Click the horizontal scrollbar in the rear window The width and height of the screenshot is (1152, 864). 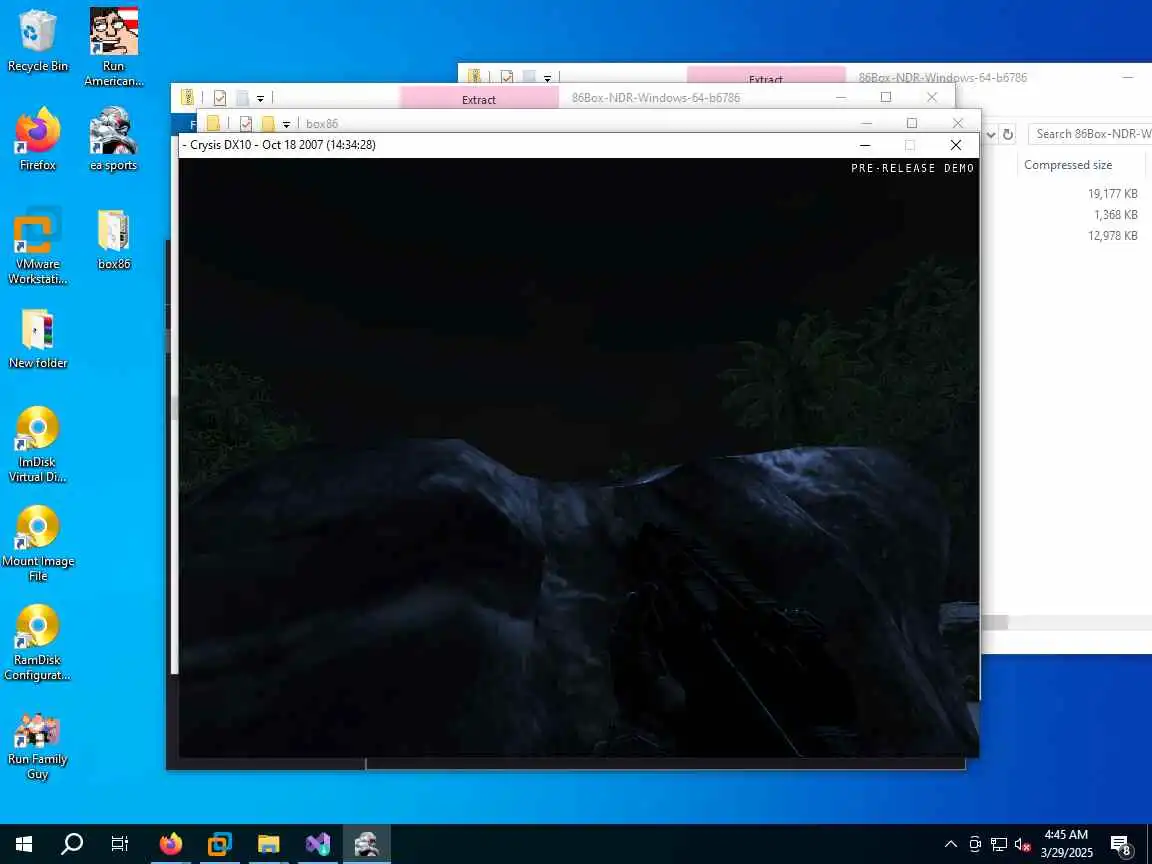click(x=995, y=622)
